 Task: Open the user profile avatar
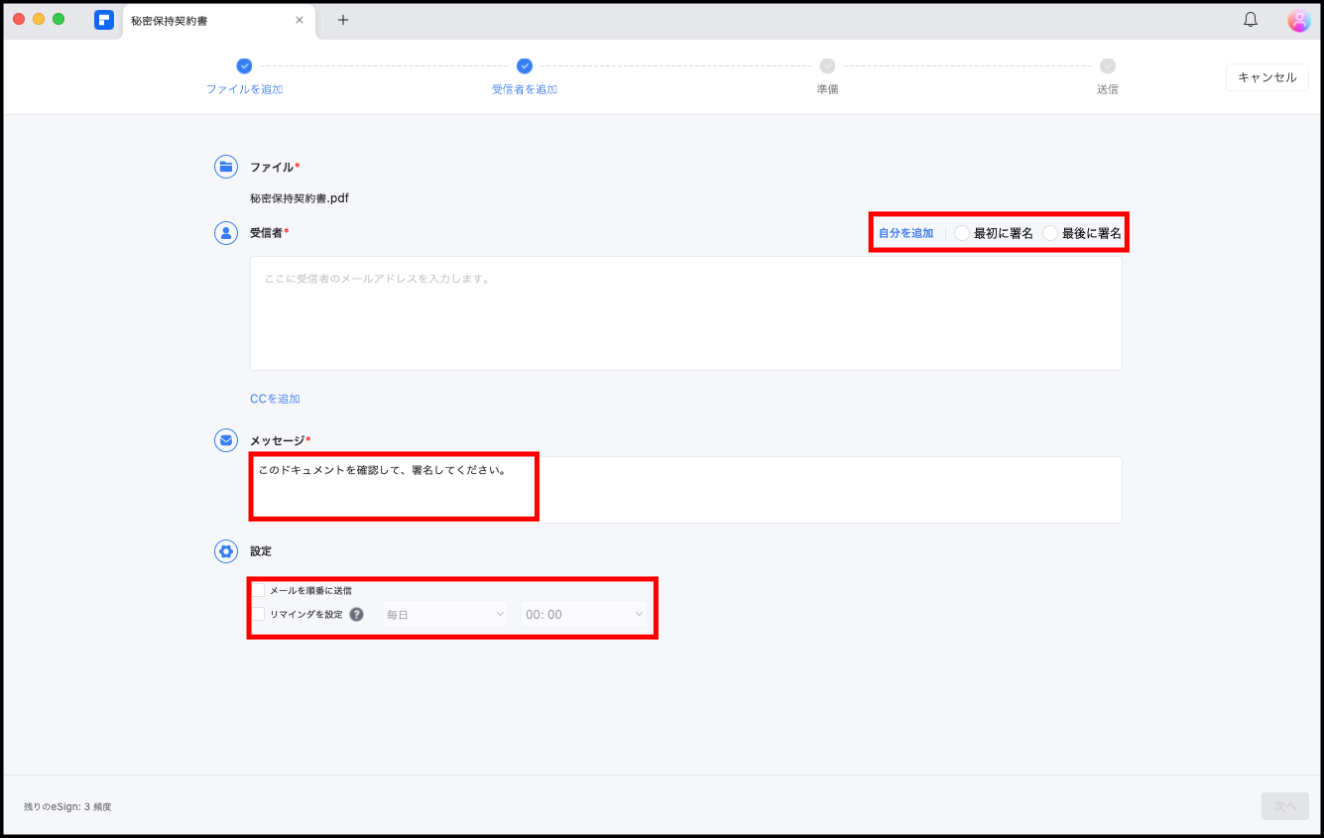click(x=1298, y=20)
